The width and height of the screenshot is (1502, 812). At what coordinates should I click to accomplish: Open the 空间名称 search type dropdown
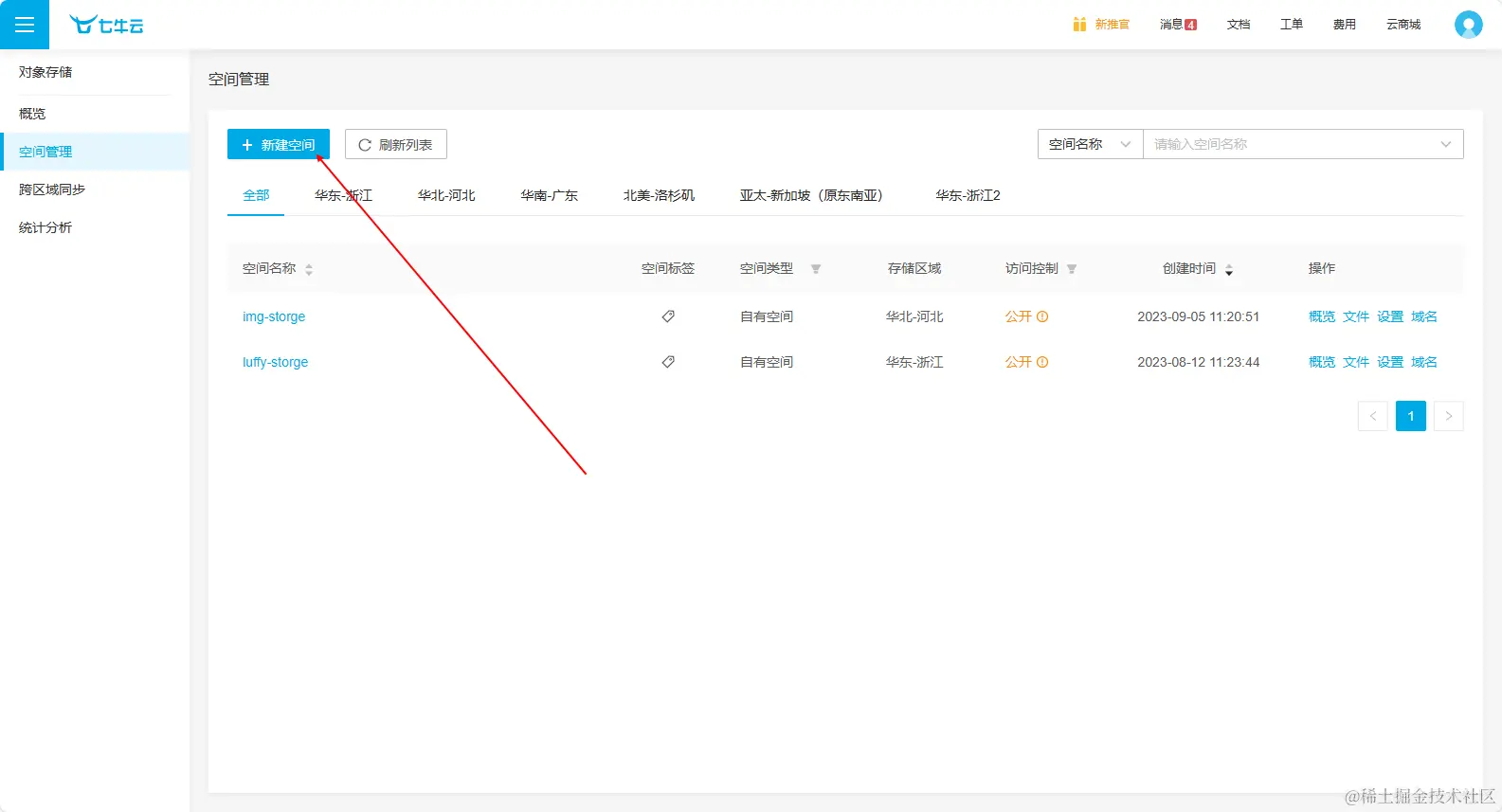[1090, 144]
